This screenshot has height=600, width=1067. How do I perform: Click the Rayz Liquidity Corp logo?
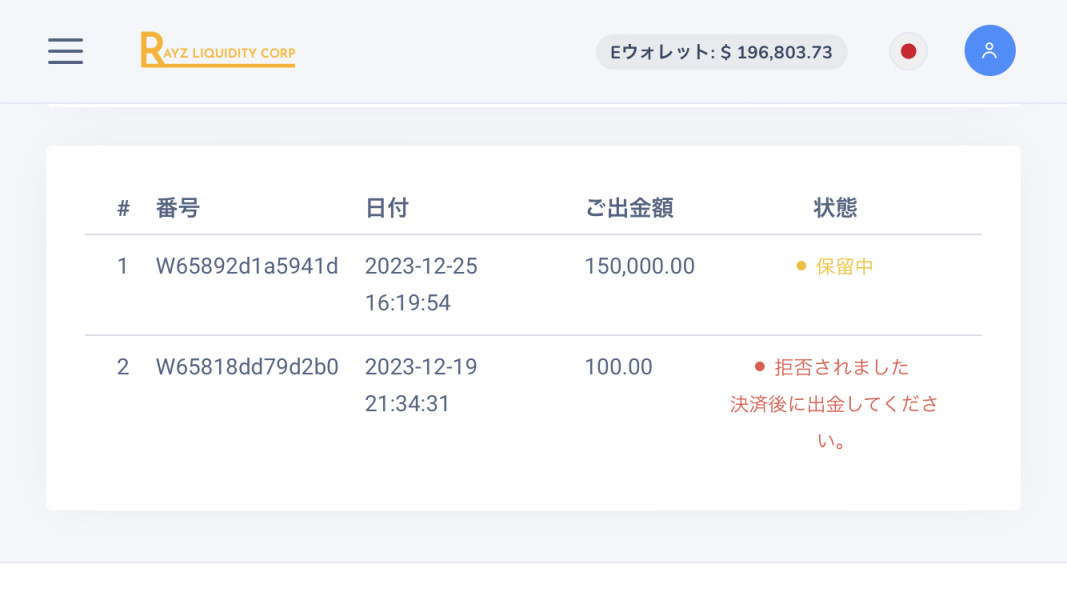(218, 50)
